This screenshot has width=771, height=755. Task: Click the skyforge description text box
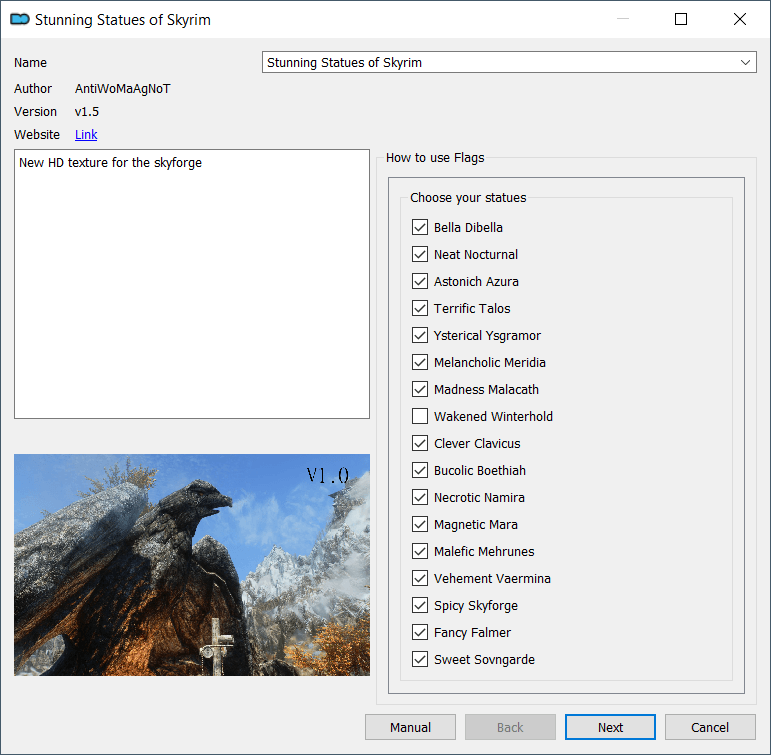click(192, 284)
